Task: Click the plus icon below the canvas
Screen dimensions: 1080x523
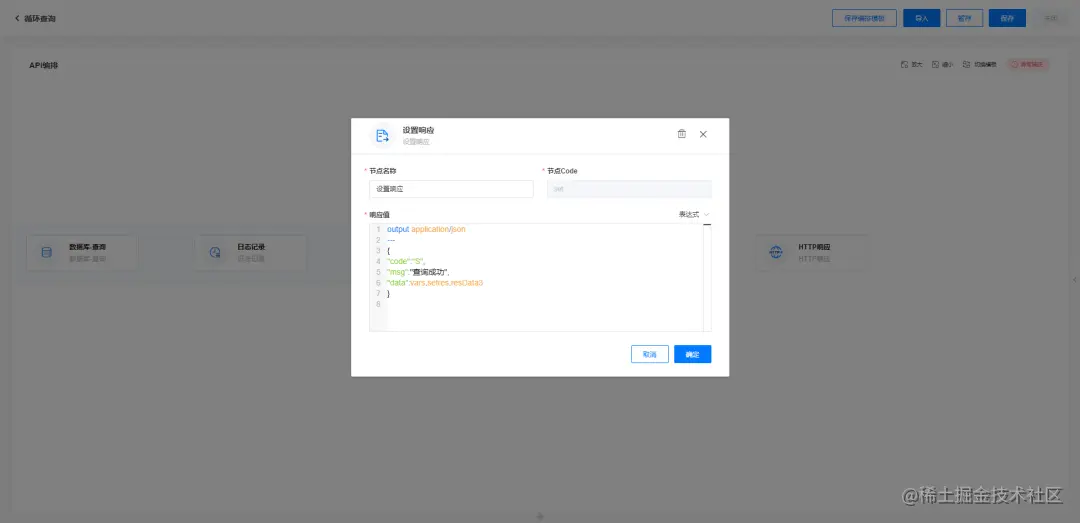Action: [x=540, y=516]
